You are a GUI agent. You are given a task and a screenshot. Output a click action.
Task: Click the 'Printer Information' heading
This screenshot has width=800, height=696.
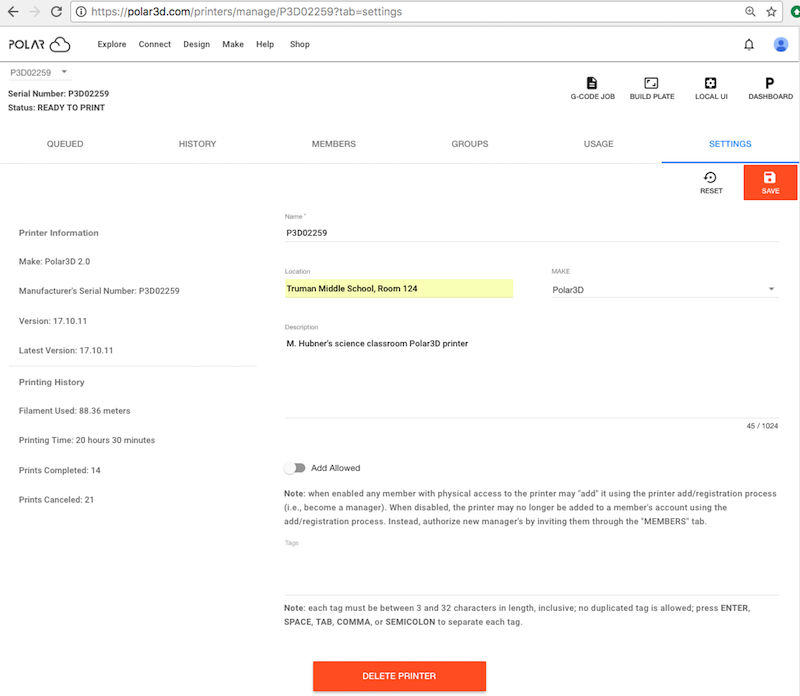pos(59,233)
